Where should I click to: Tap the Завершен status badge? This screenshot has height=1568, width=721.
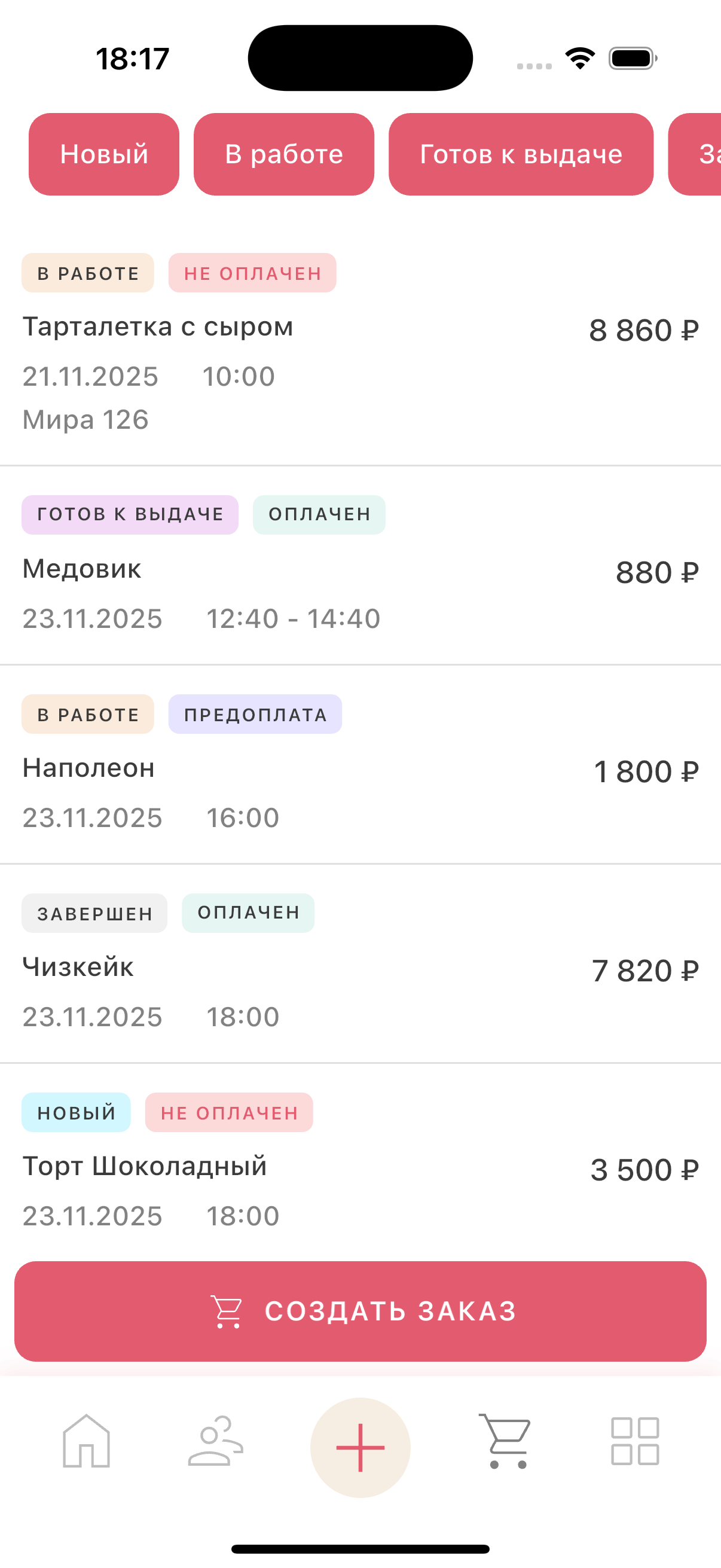[94, 913]
